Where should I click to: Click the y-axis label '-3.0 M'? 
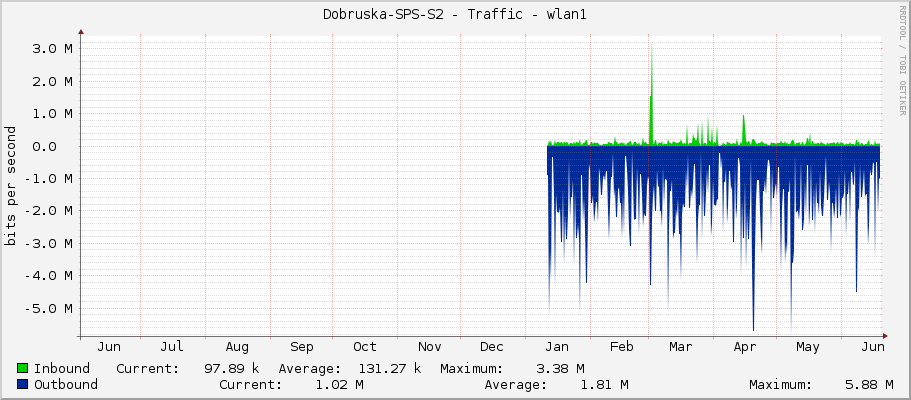click(x=49, y=243)
